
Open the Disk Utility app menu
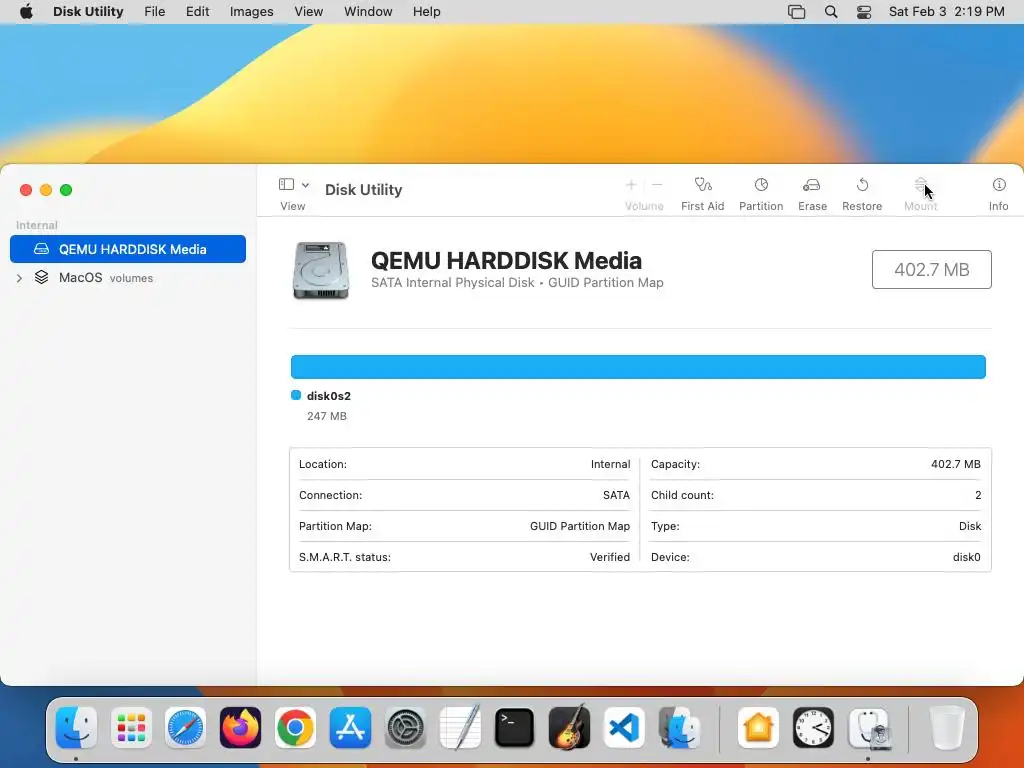tap(88, 12)
